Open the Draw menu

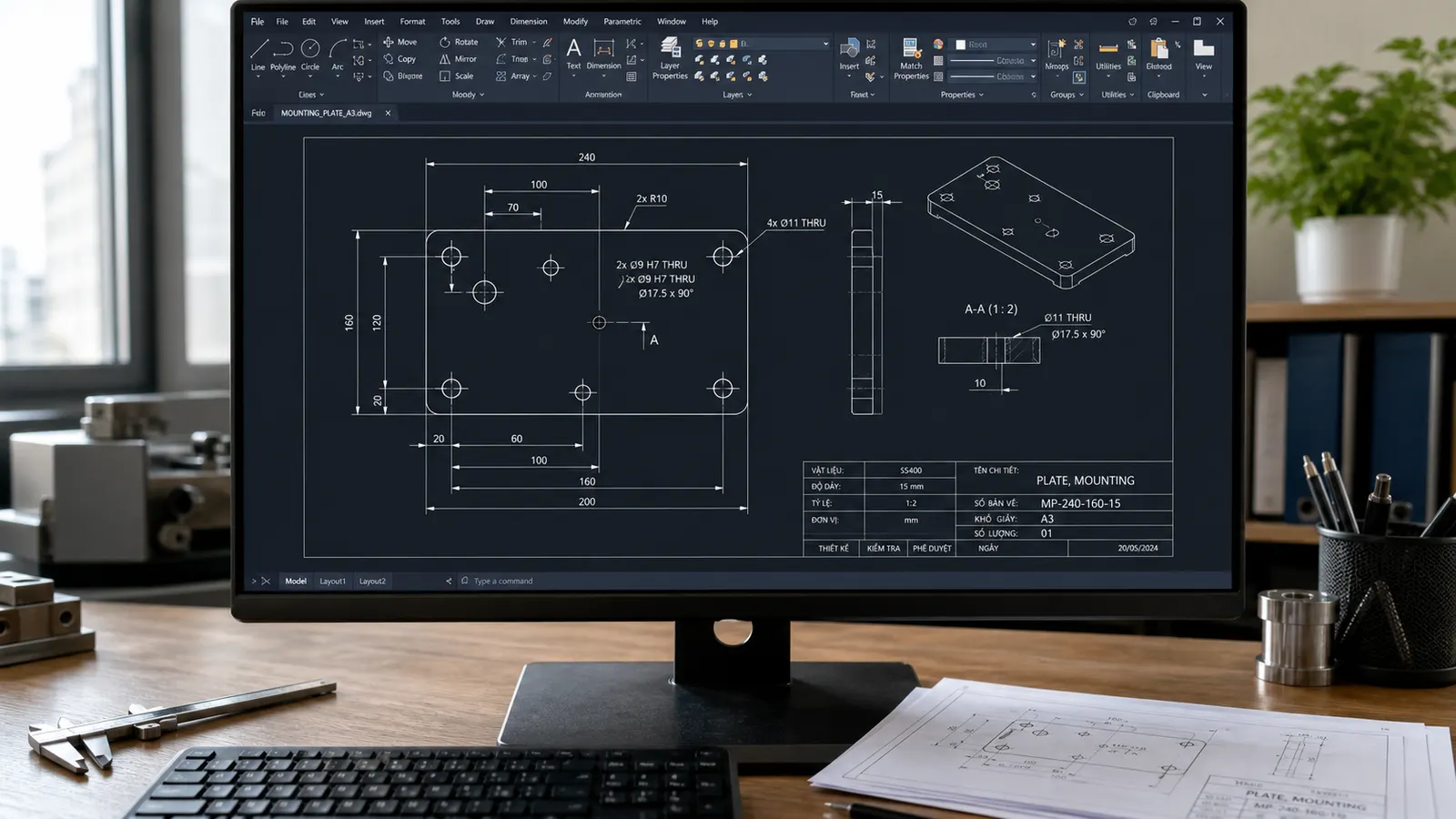(x=485, y=22)
